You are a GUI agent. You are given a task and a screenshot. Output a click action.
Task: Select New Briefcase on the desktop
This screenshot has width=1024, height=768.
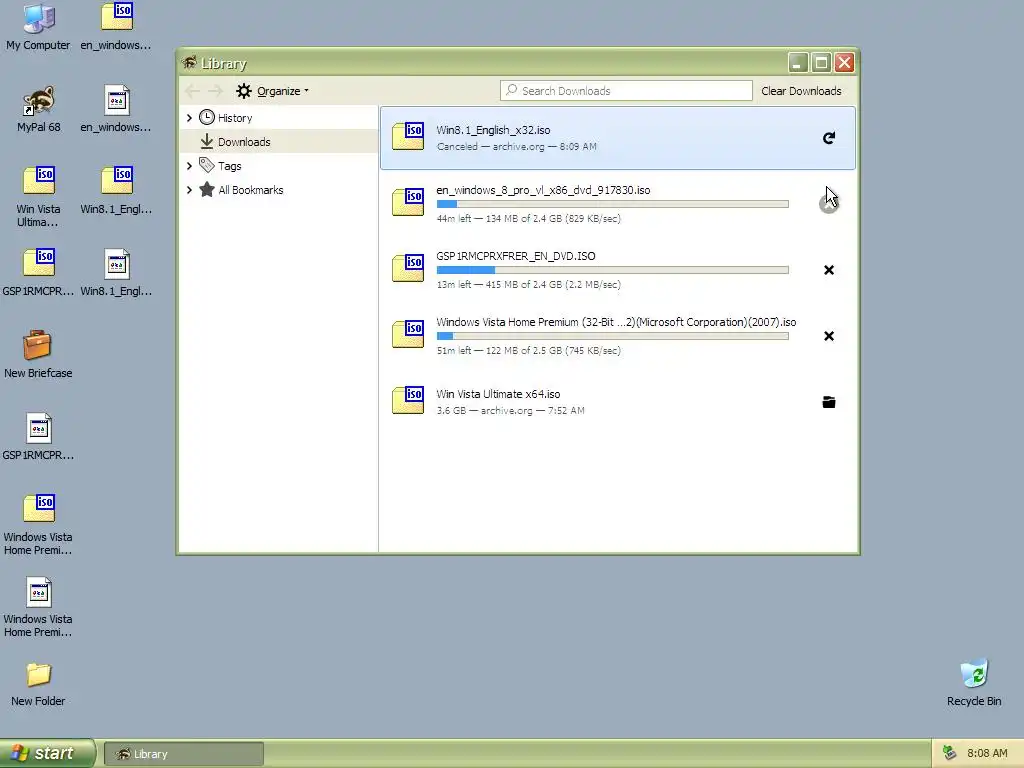click(x=38, y=355)
